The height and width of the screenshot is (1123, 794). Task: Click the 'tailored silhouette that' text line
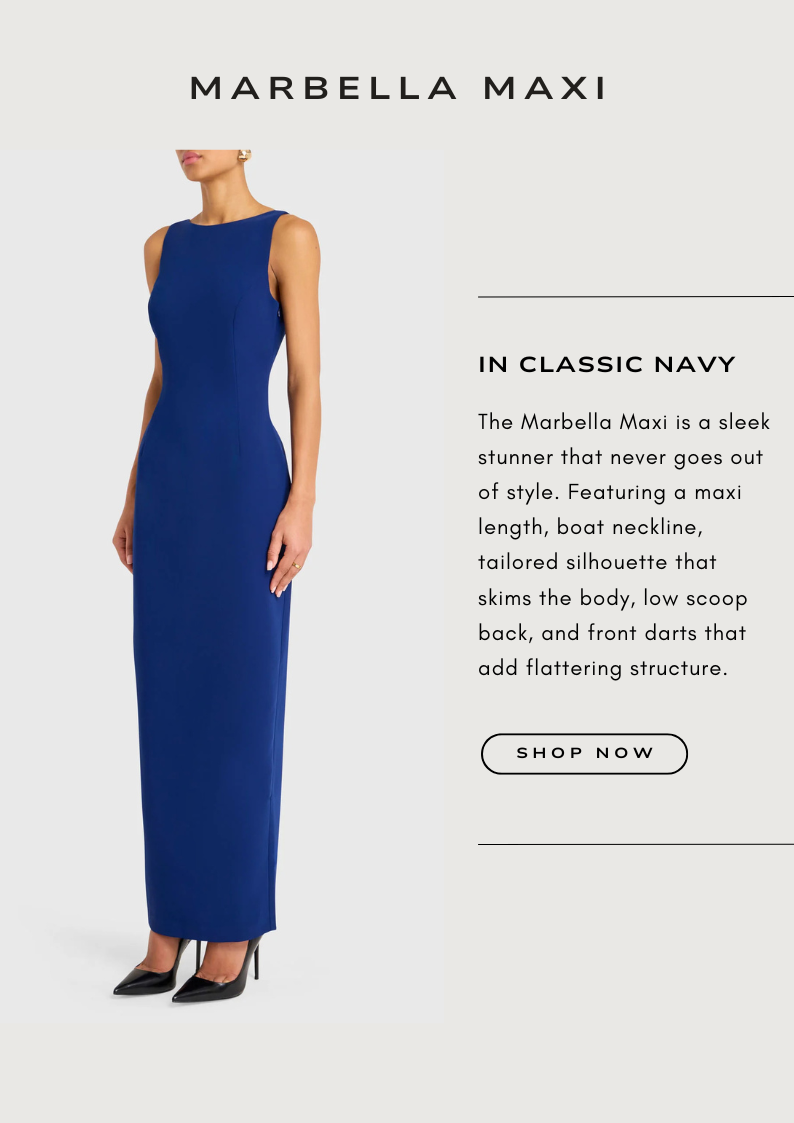(597, 562)
